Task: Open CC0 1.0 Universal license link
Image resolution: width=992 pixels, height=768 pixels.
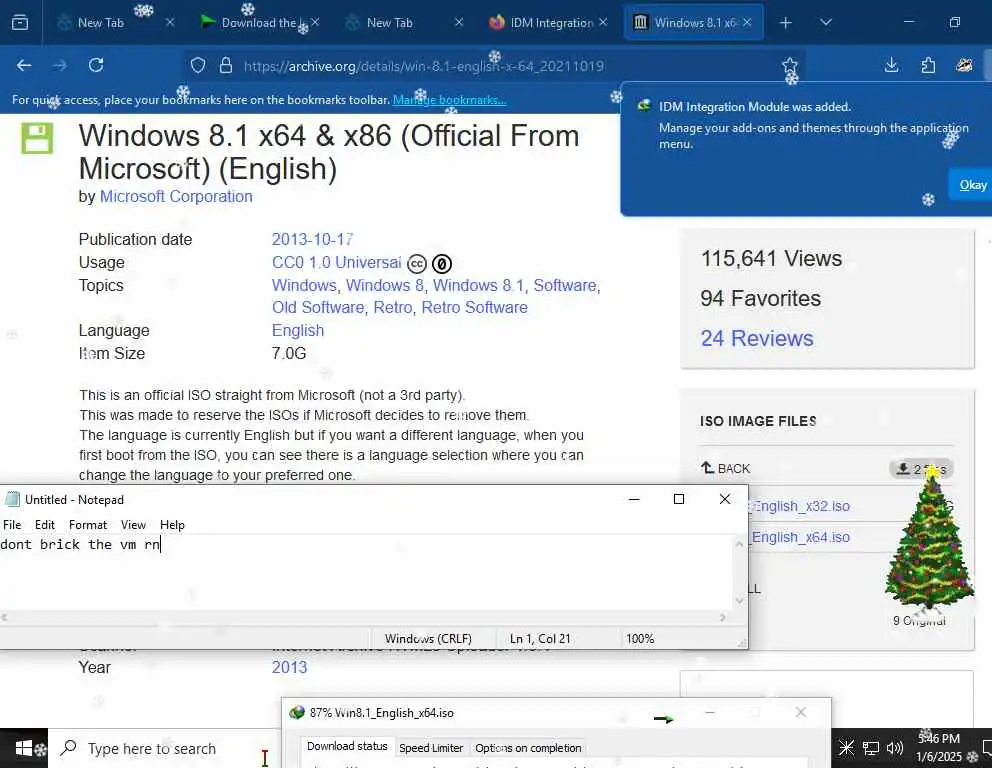Action: [x=337, y=263]
